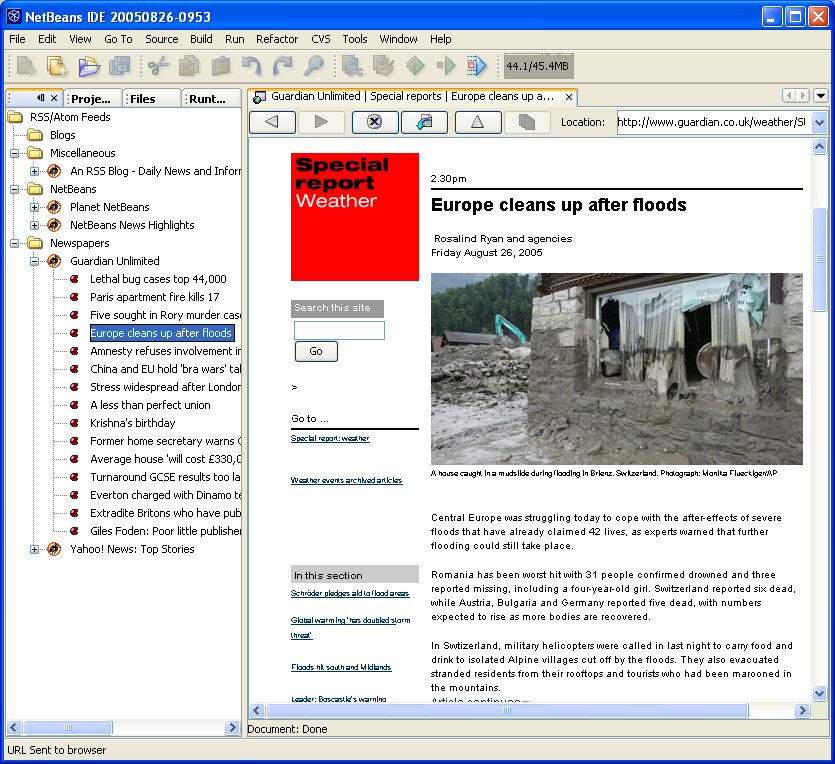Click the Clean and Build icon
Screen dimensions: 835x764
383,66
